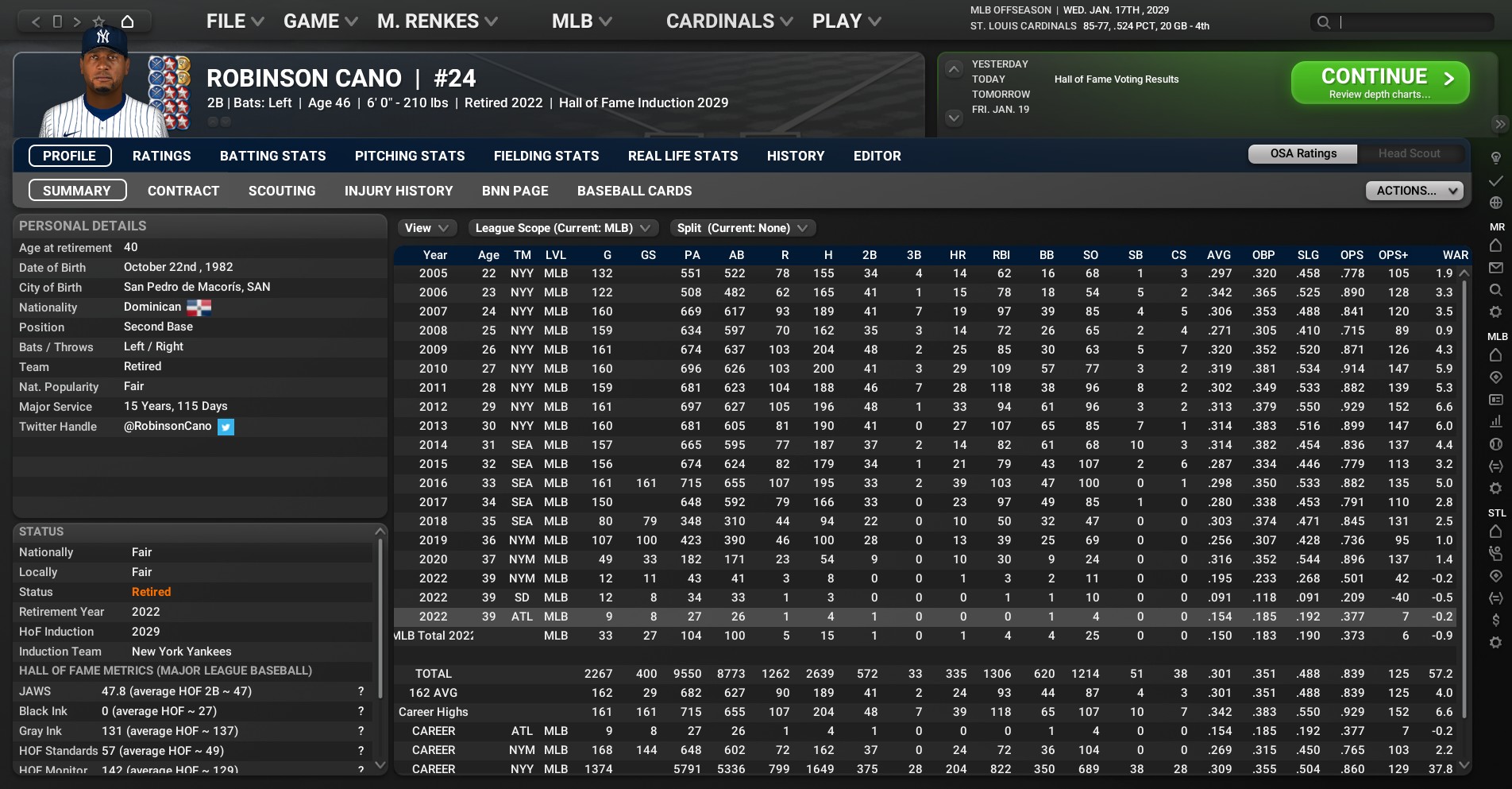Click the Hall of Fame Voting Results link

(x=1116, y=79)
